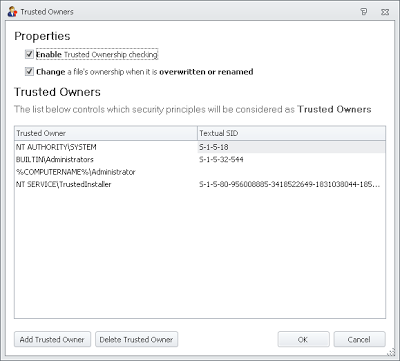Screen dimensions: 400x361
Task: Grab the resize grip in dialog corner
Action: (x=390, y=352)
